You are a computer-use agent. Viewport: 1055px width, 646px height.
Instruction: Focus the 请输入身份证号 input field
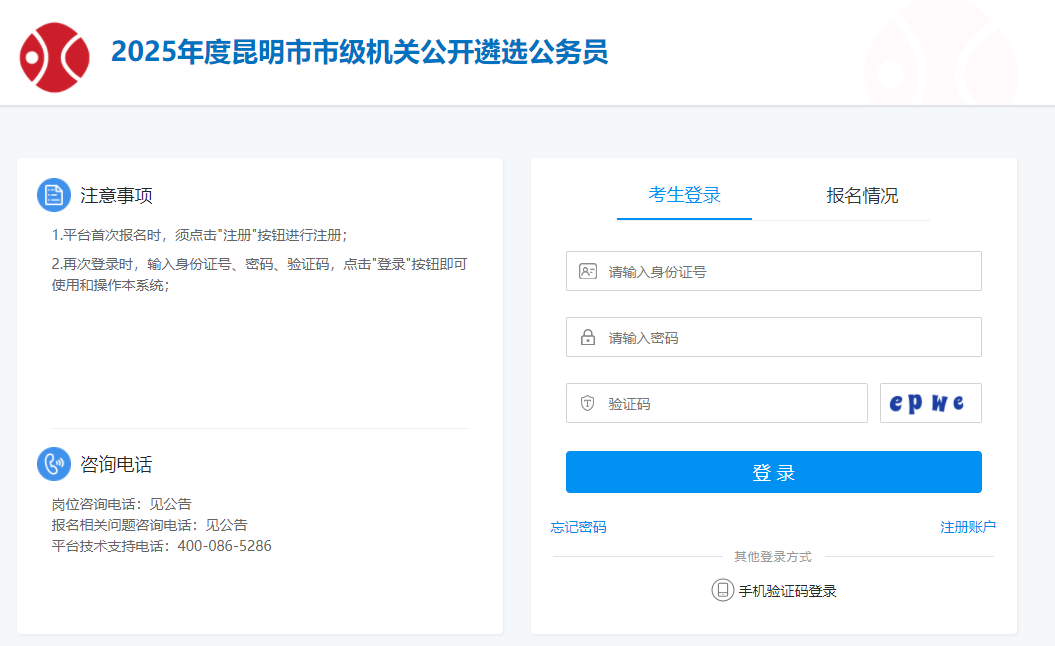(790, 271)
